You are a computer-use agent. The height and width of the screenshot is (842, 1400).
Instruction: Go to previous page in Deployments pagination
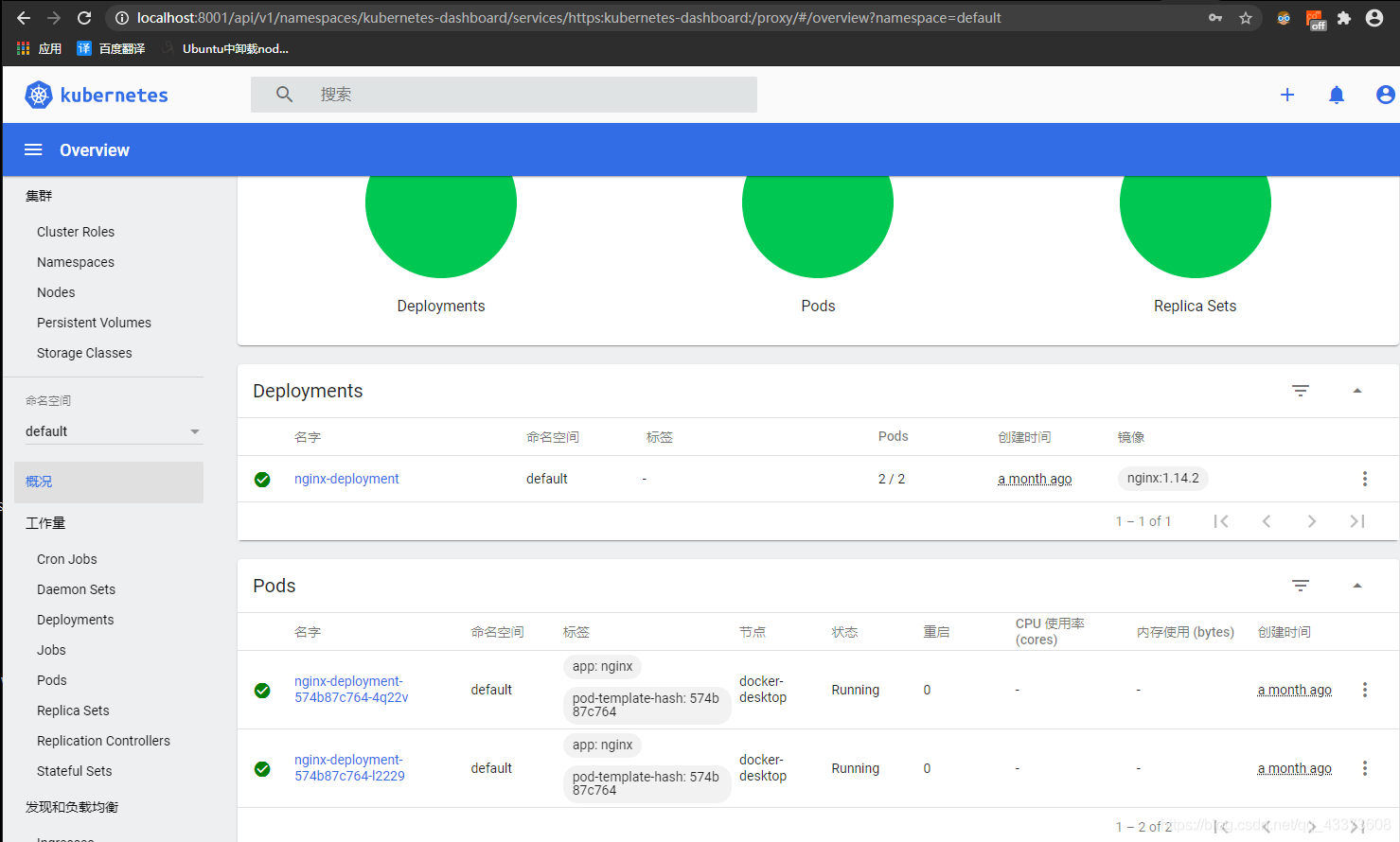[1267, 521]
